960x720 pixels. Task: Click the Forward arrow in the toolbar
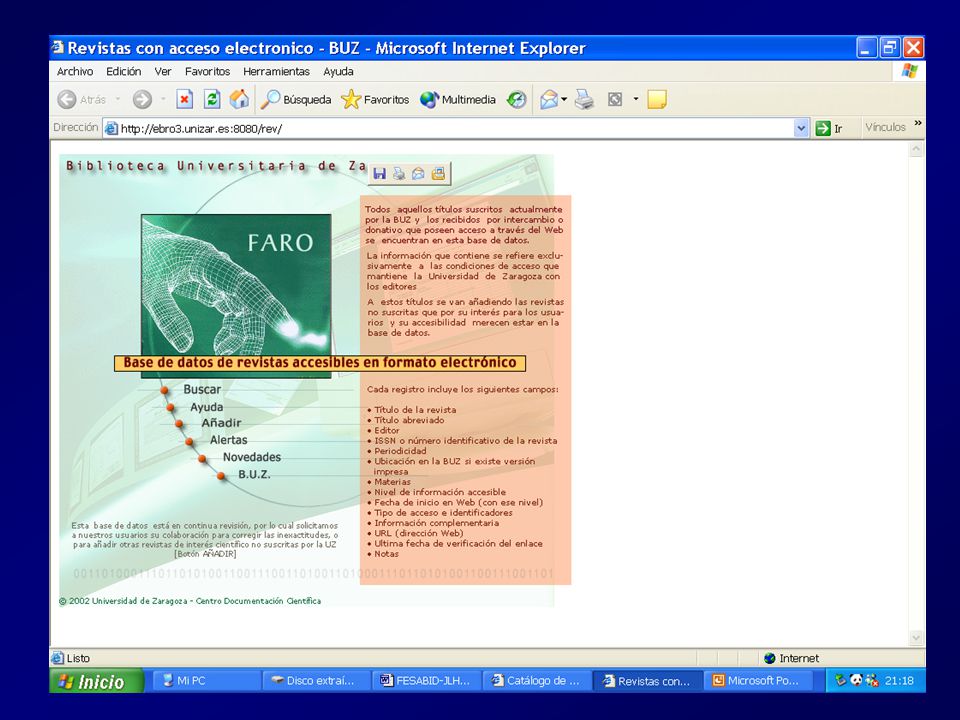click(x=142, y=99)
